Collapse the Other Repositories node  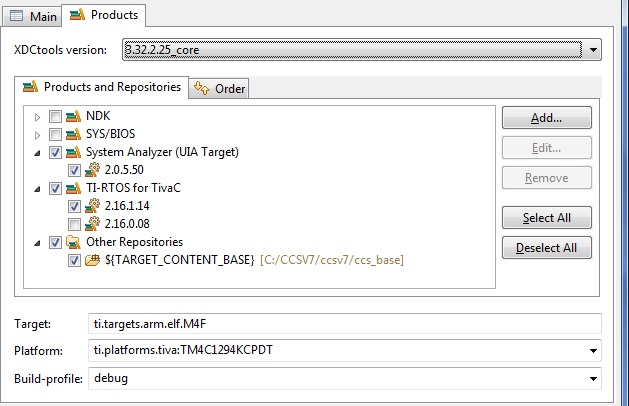pyautogui.click(x=37, y=243)
